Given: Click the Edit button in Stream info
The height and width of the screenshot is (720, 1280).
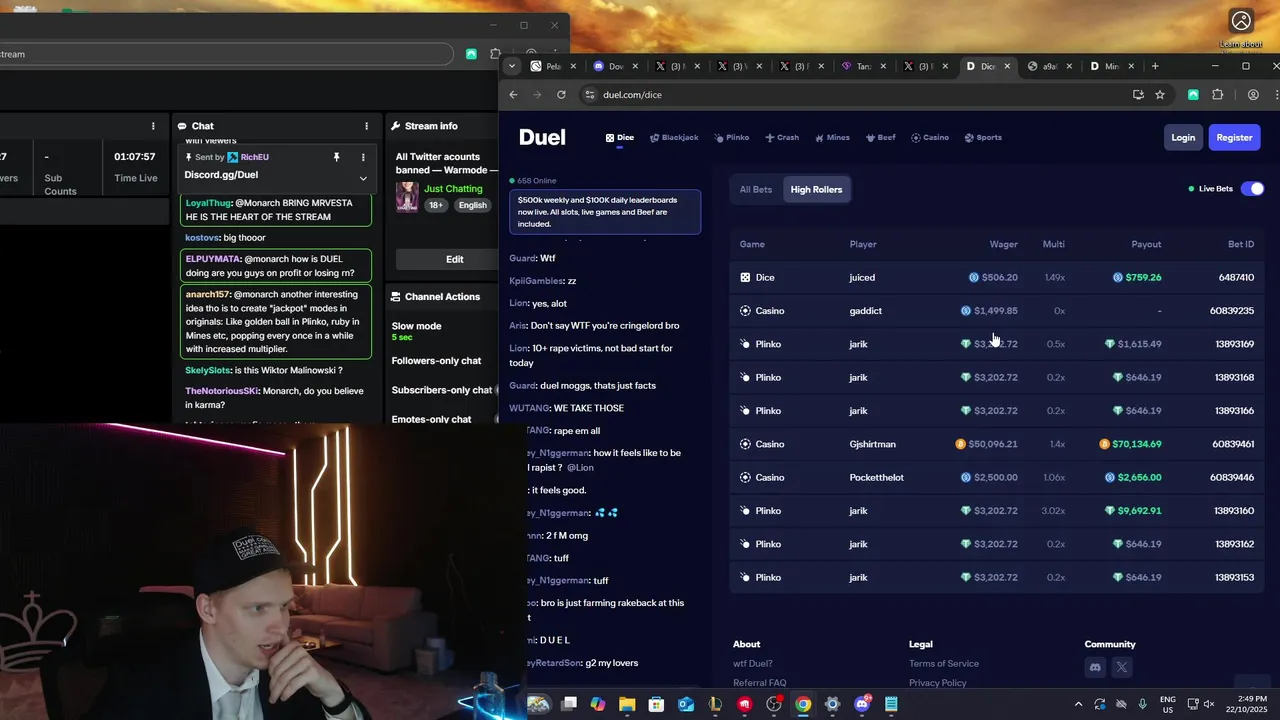Looking at the screenshot, I should click(454, 259).
